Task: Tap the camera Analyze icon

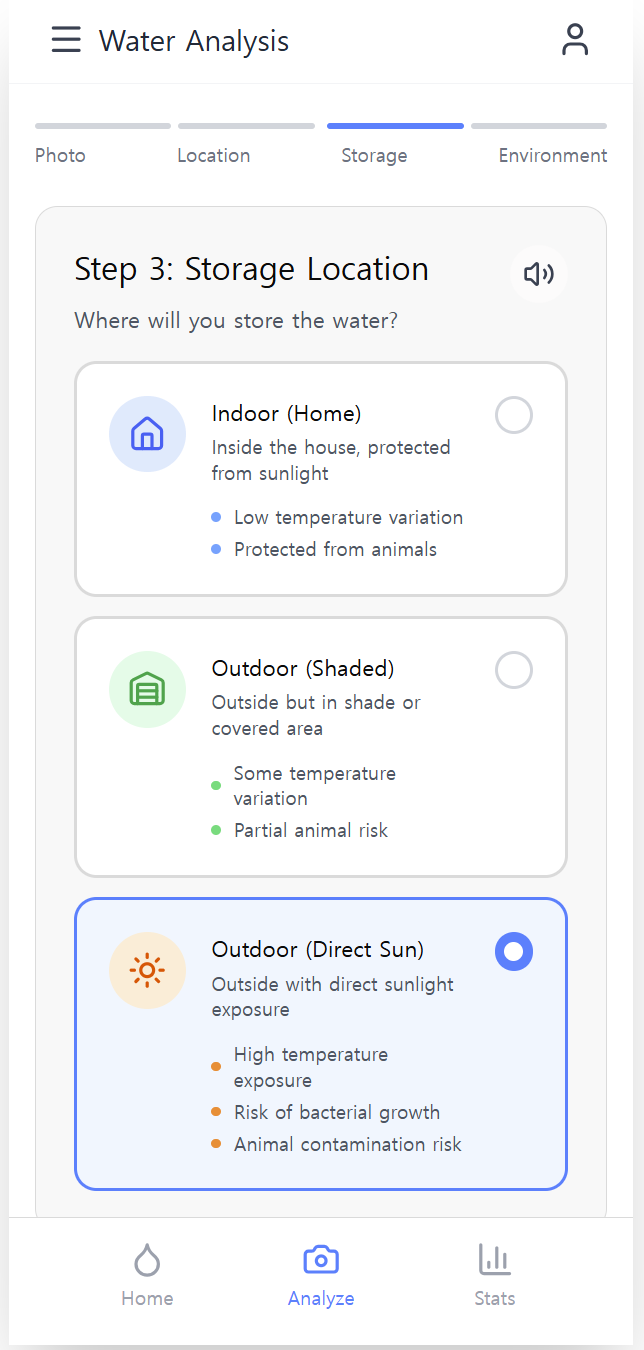Action: click(321, 1260)
